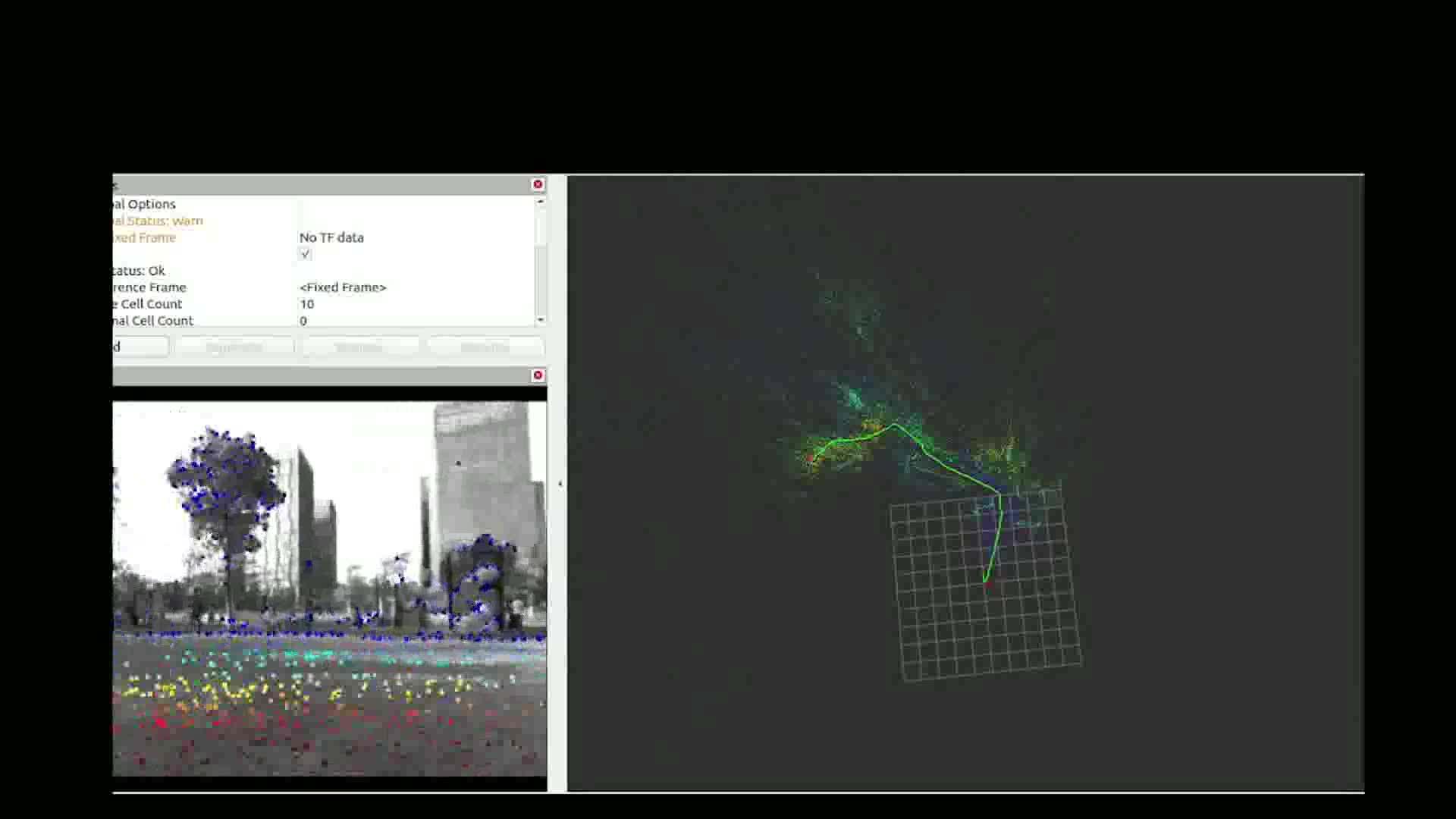The width and height of the screenshot is (1456, 819).
Task: Close the Displays panel with red X
Action: click(x=538, y=184)
